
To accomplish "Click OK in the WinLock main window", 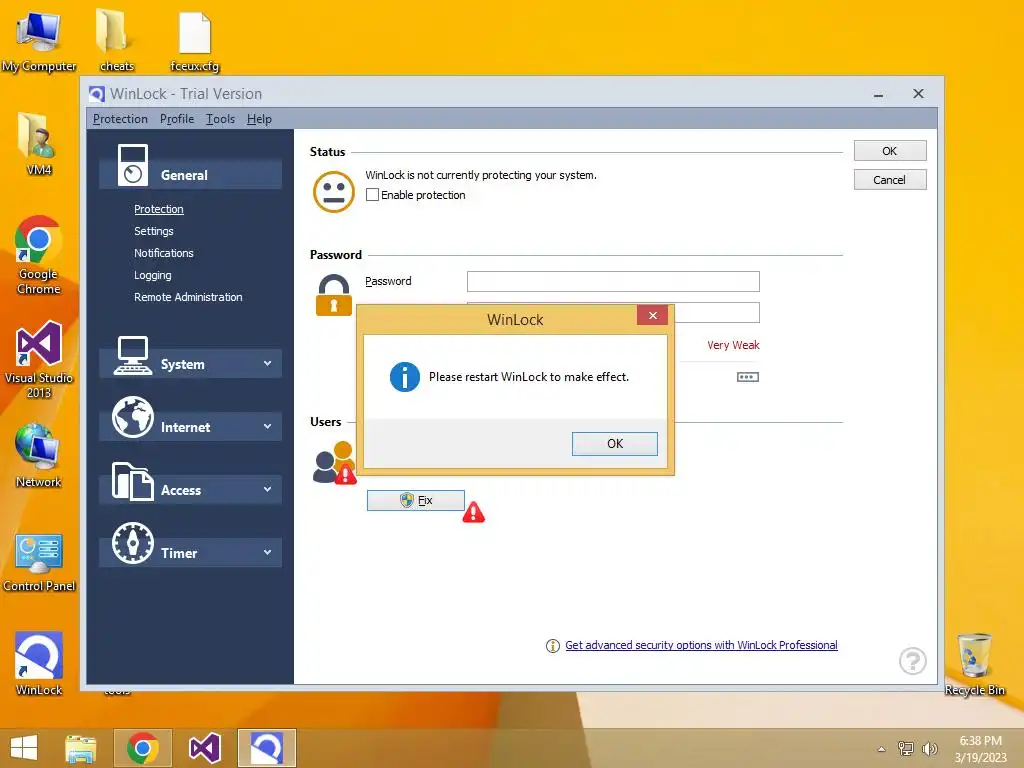I will [x=889, y=151].
